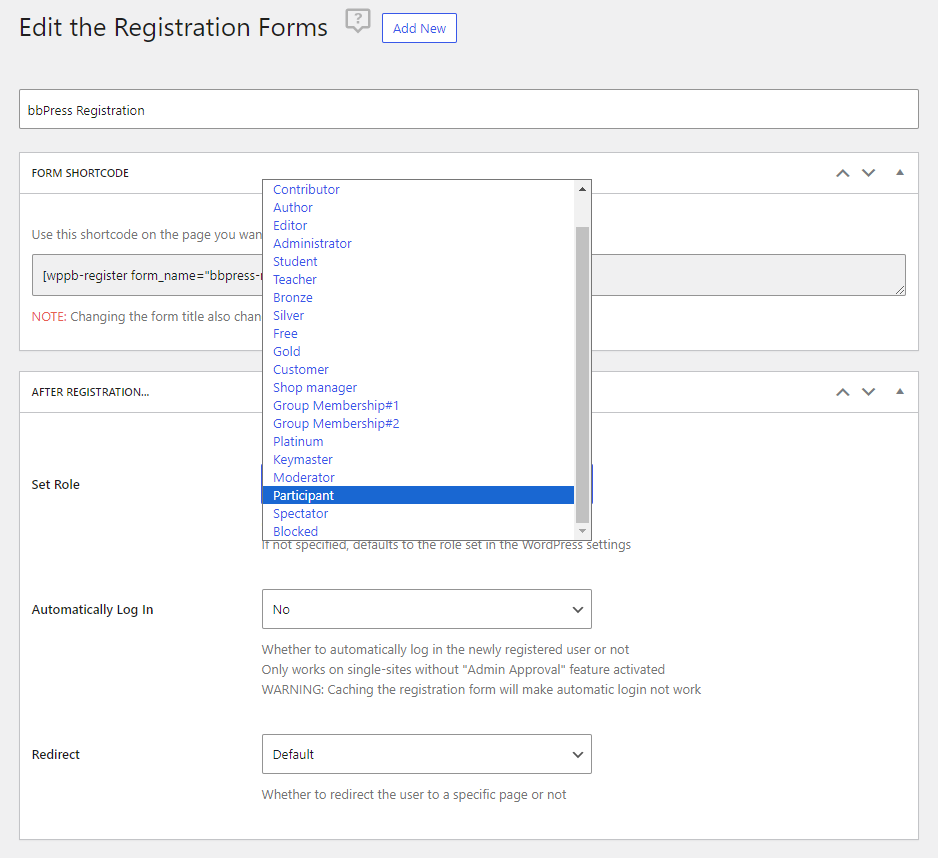Collapse the After Registration panel
The image size is (938, 858).
coord(899,392)
